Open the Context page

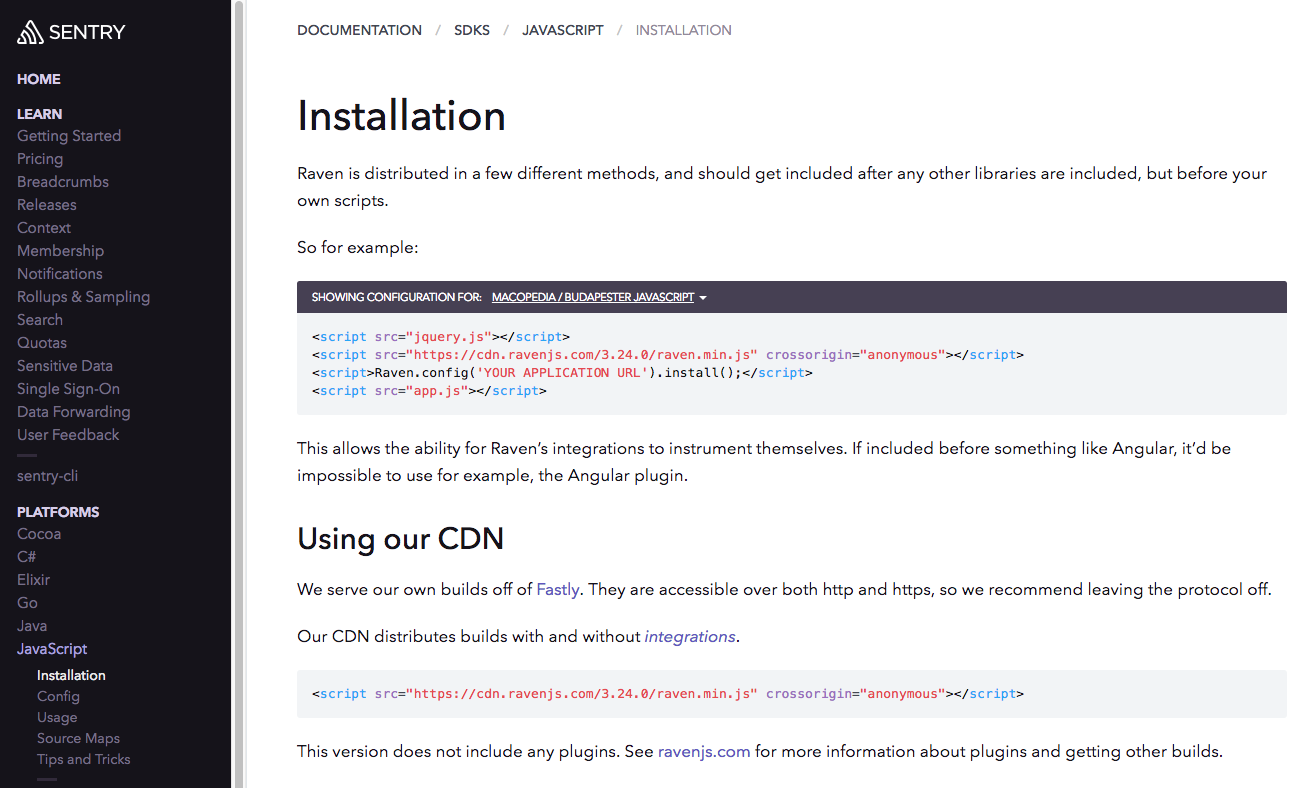44,228
